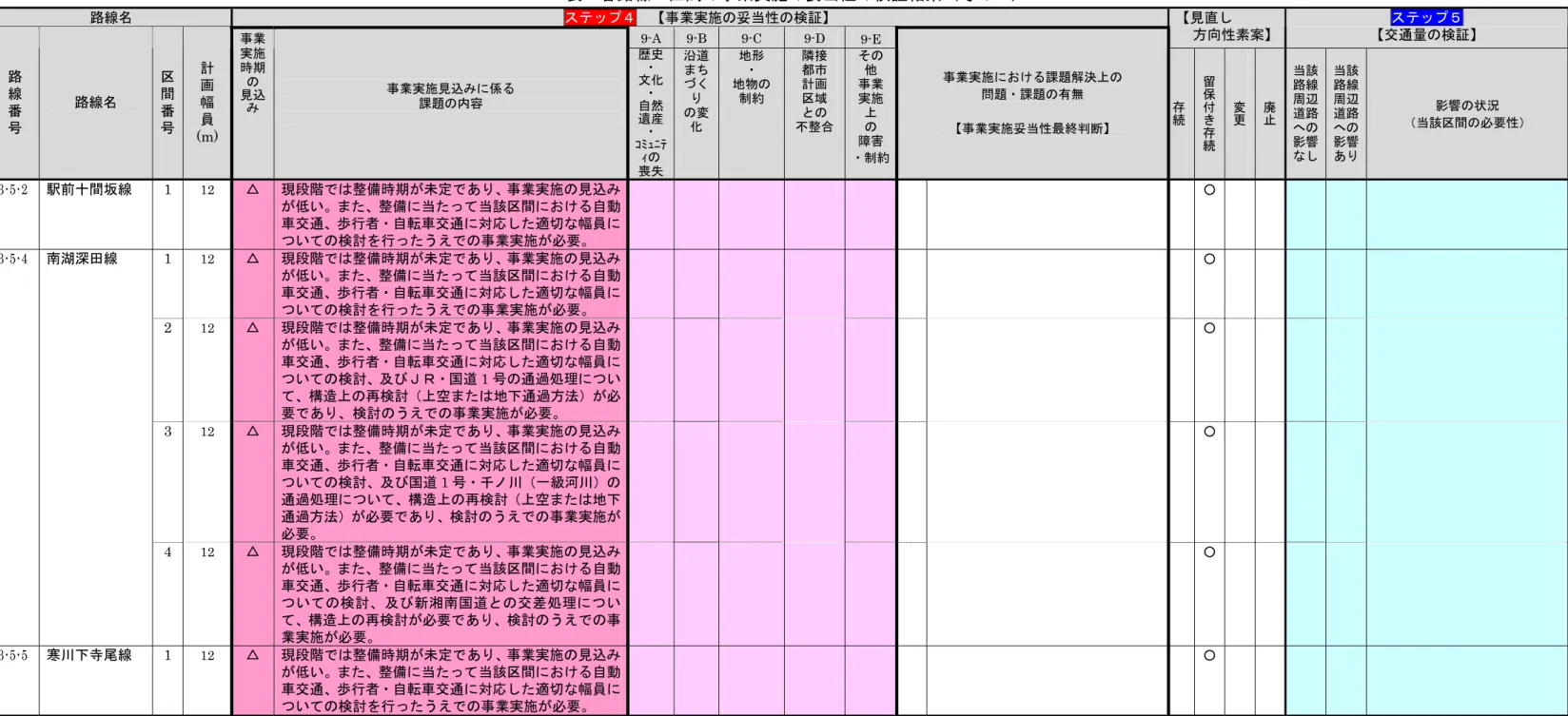Viewport: 1568px width, 716px height.
Task: Click the 路線番号 column header
Action: pos(15,102)
